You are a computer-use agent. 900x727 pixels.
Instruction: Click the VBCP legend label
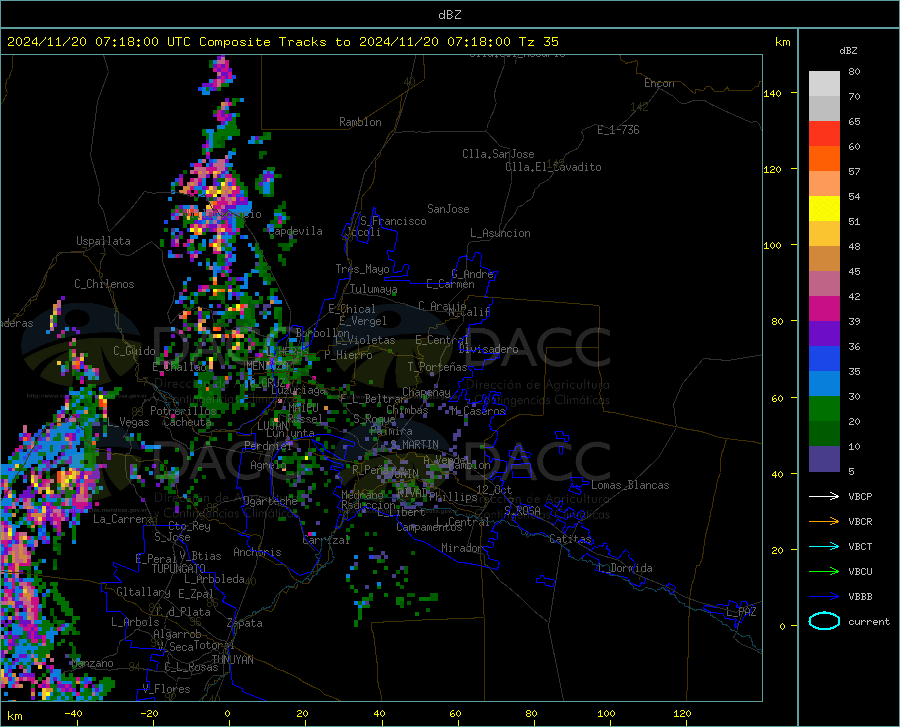[x=860, y=496]
